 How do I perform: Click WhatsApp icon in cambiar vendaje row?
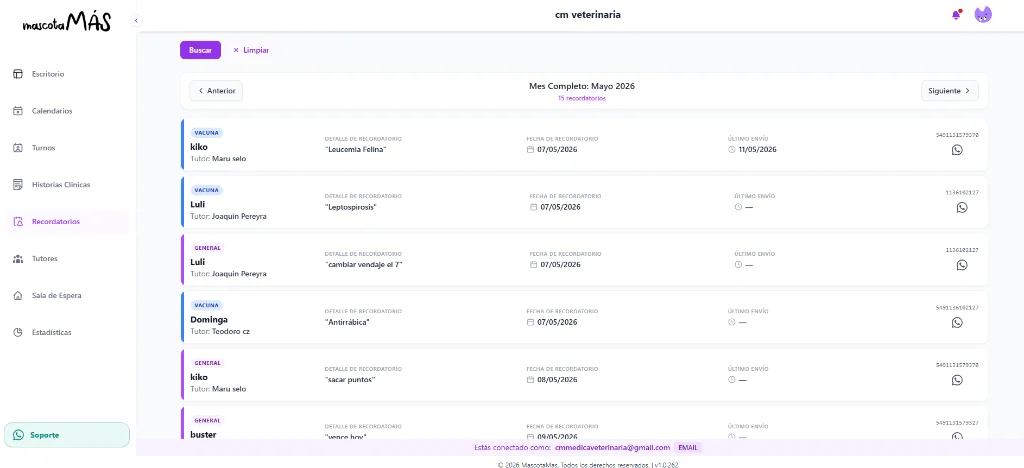coord(961,265)
